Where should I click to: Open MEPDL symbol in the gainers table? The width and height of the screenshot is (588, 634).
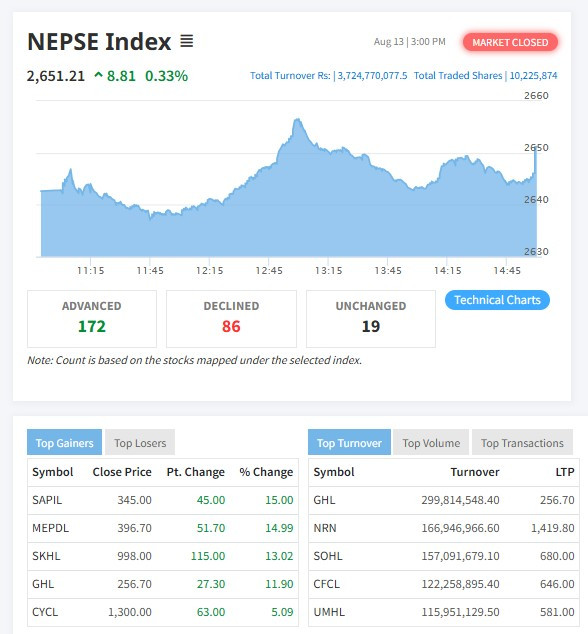coord(51,528)
